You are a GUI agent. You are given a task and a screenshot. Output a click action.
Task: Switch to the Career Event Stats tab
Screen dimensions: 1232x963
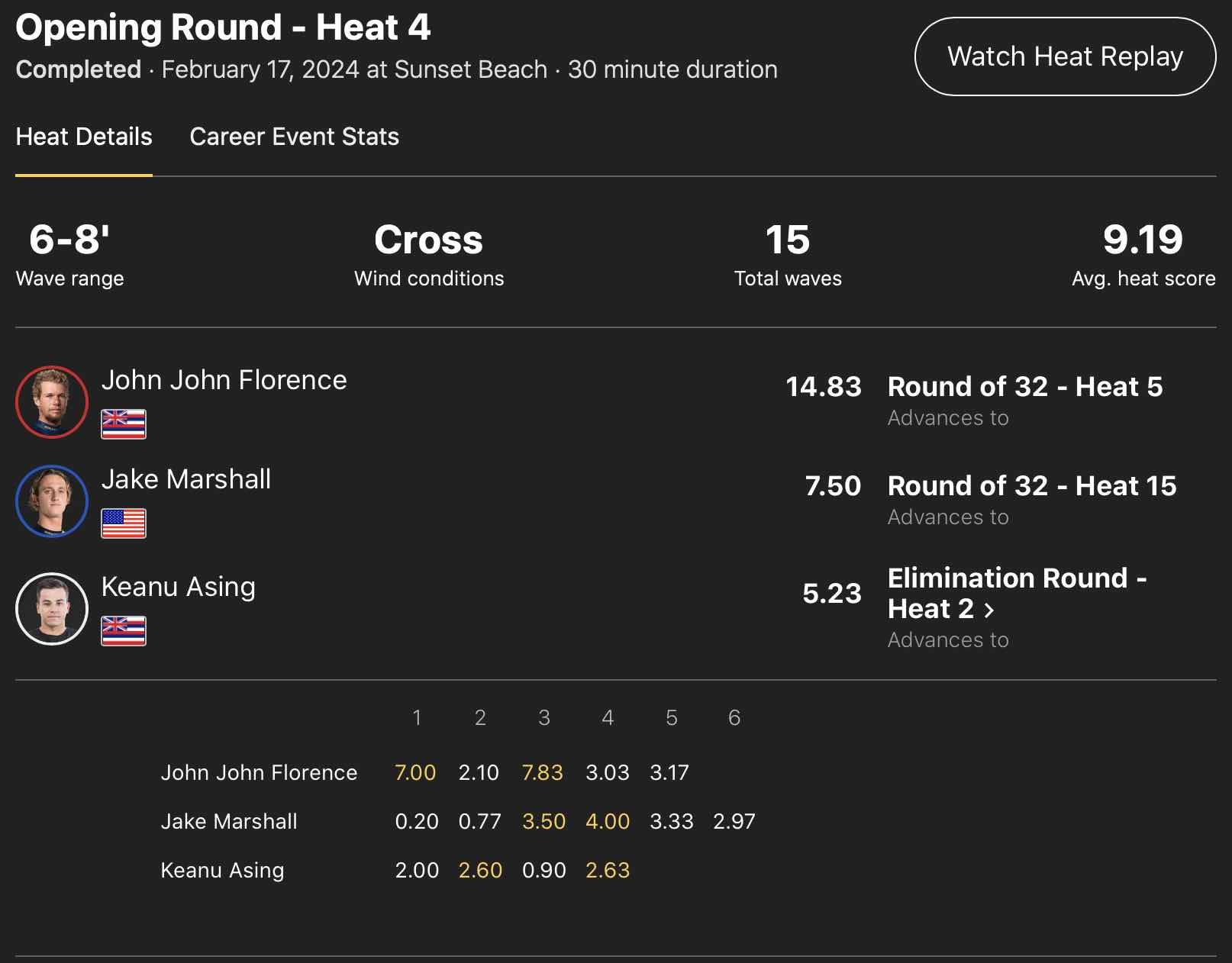point(294,137)
